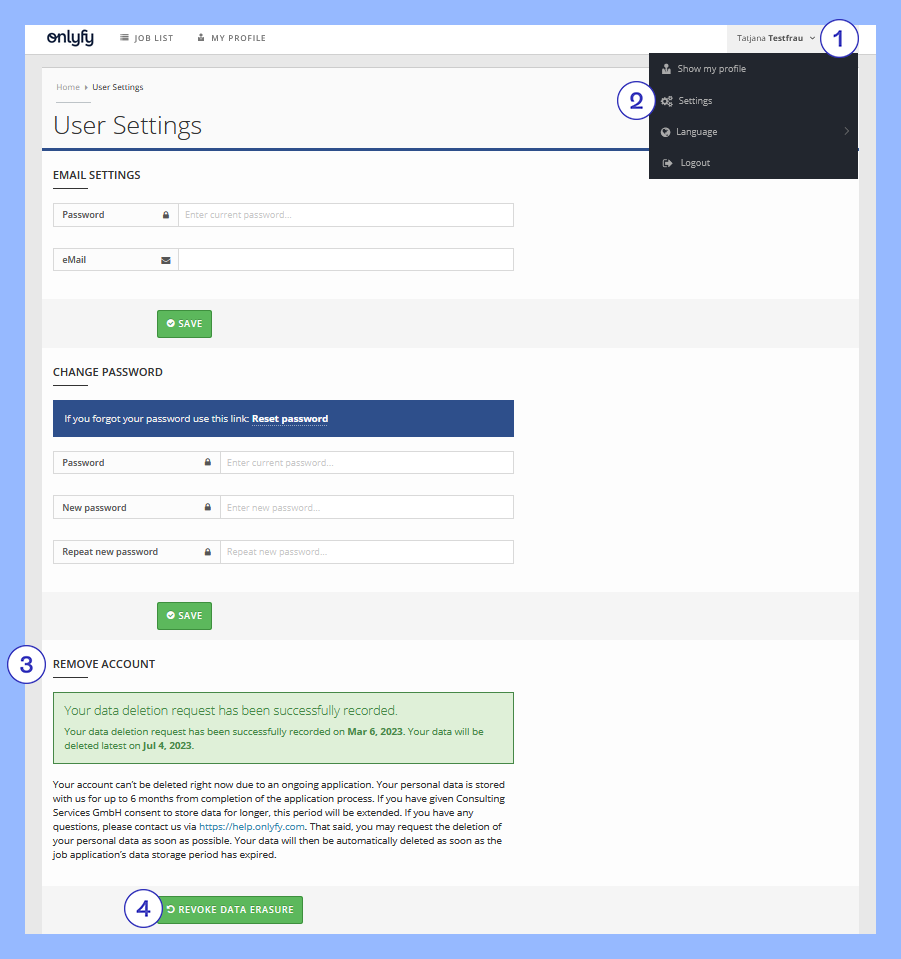Click the Reset password link
The height and width of the screenshot is (959, 901).
pos(289,419)
